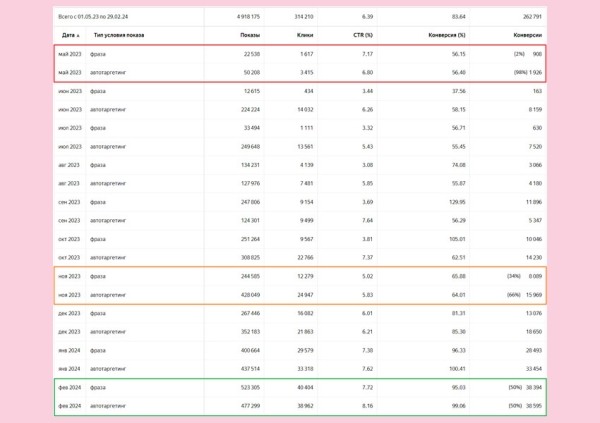600x423 pixels.
Task: Click conversion rate 105.01 in окт 2023
Action: pyautogui.click(x=457, y=239)
